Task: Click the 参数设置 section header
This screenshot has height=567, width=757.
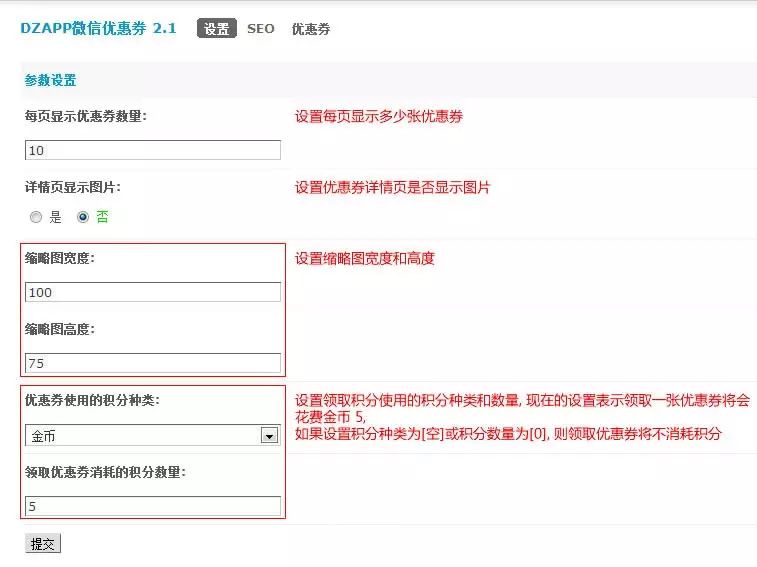Action: pos(50,80)
